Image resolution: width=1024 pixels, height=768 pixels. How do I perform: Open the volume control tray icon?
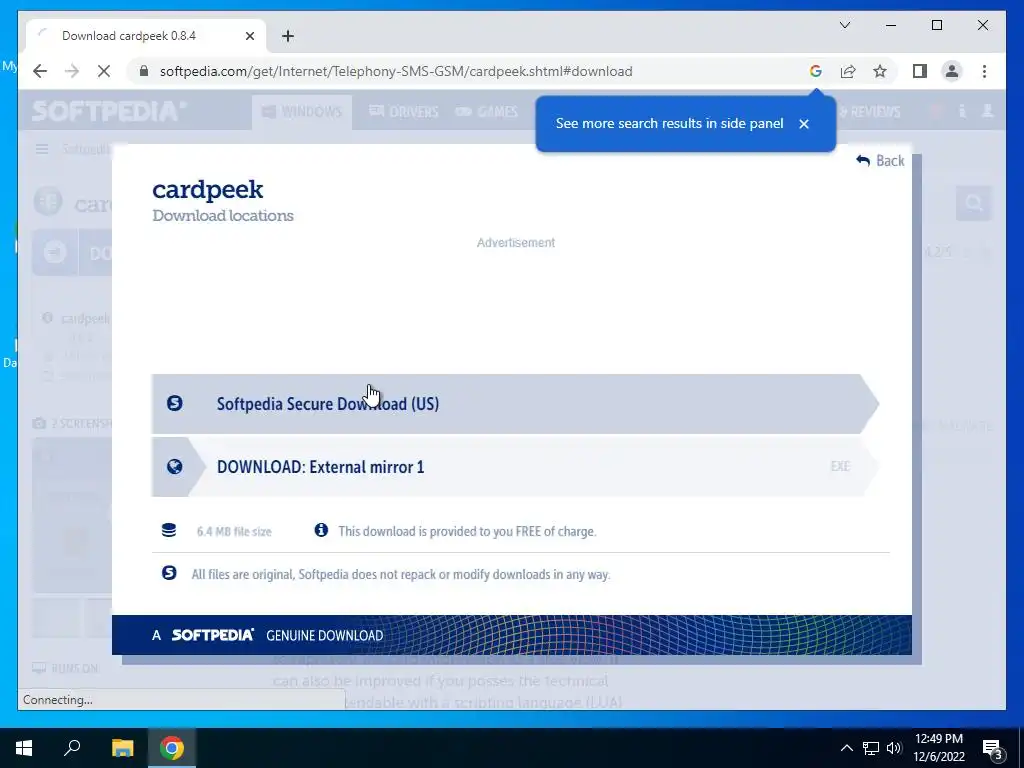coord(894,748)
